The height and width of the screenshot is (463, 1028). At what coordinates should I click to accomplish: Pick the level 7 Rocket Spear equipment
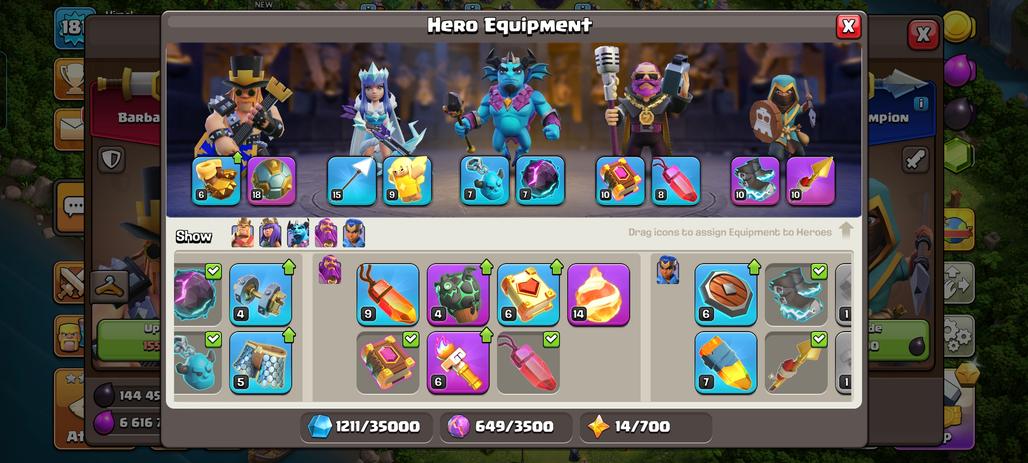click(726, 363)
